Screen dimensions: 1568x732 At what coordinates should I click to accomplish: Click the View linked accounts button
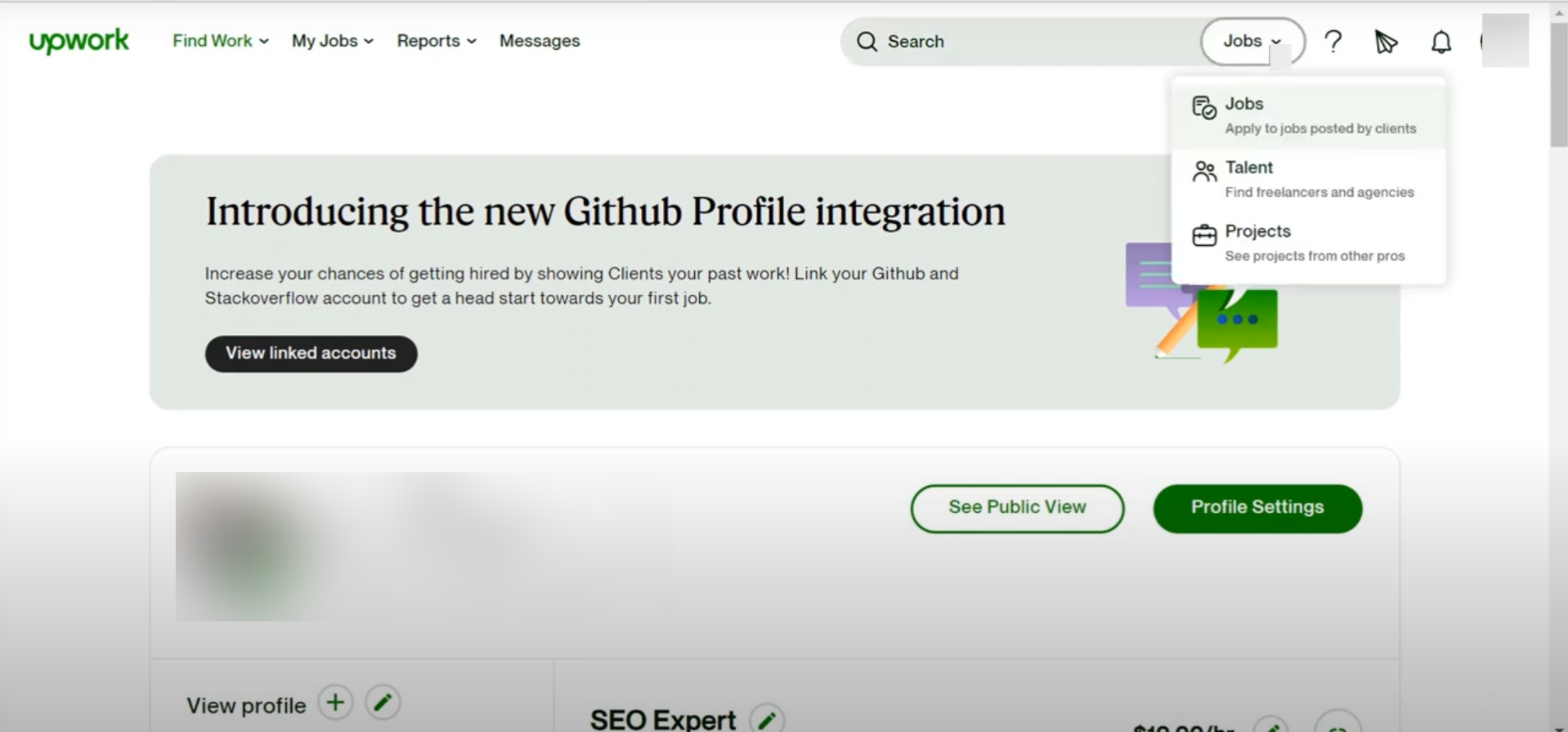point(311,354)
